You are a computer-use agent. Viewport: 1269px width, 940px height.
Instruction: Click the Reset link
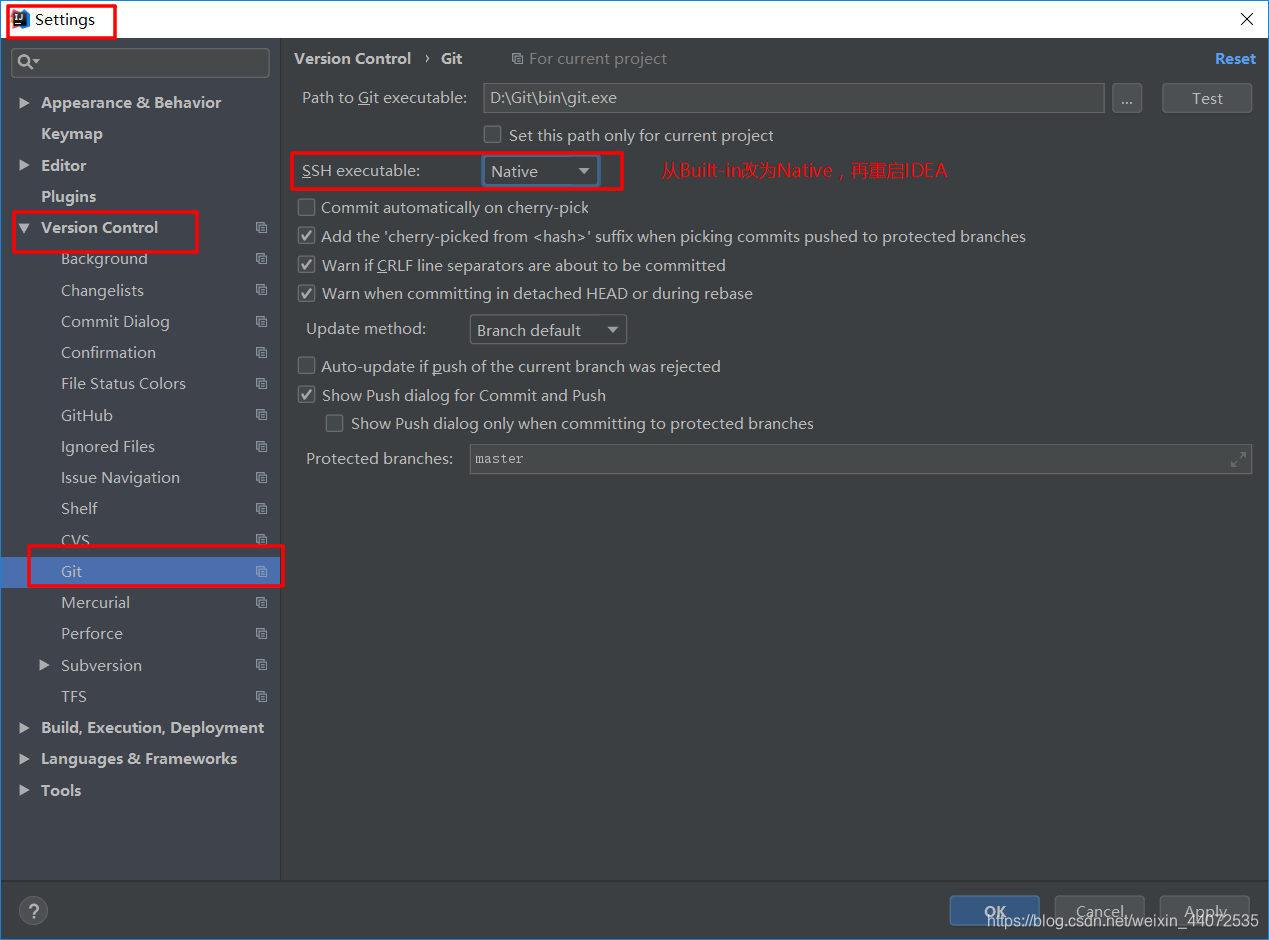click(1235, 59)
